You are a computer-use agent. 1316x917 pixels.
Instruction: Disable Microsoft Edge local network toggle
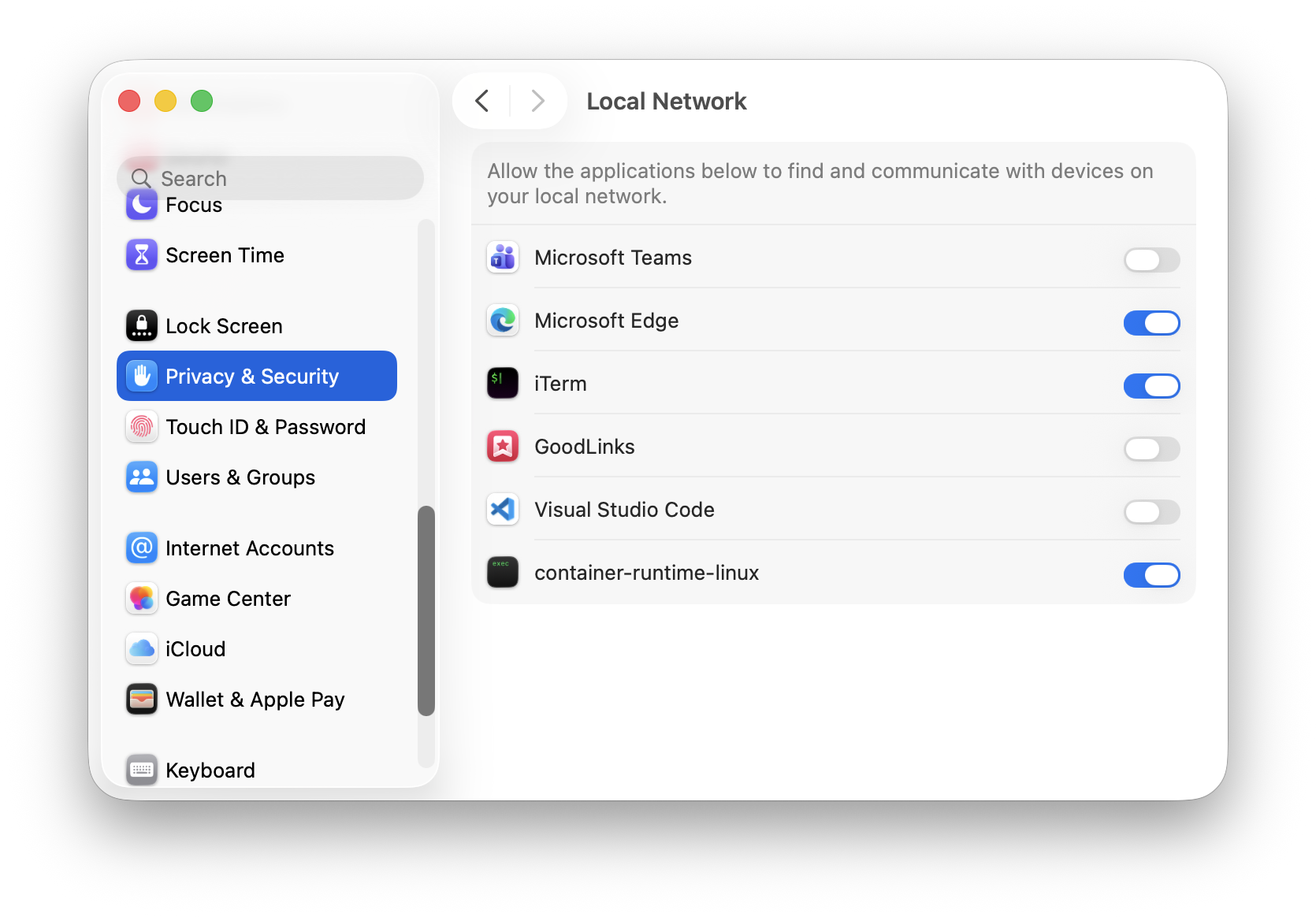1151,323
